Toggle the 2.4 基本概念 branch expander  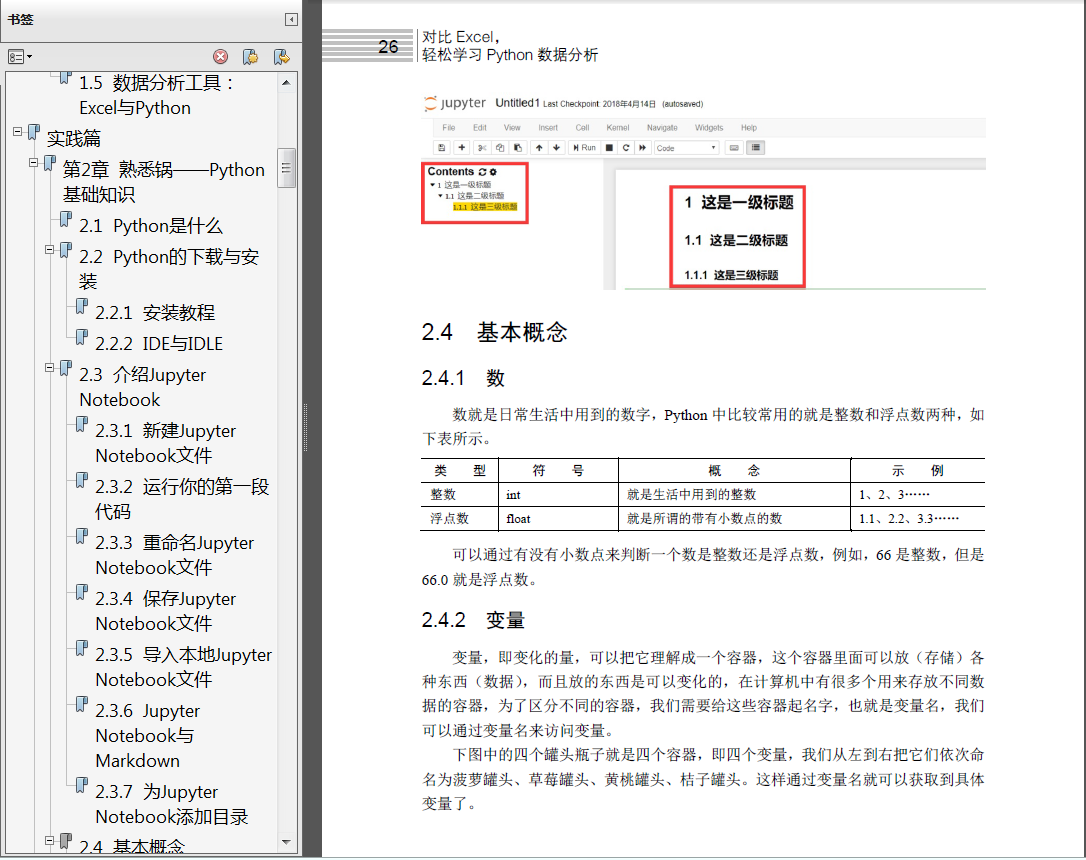50,841
